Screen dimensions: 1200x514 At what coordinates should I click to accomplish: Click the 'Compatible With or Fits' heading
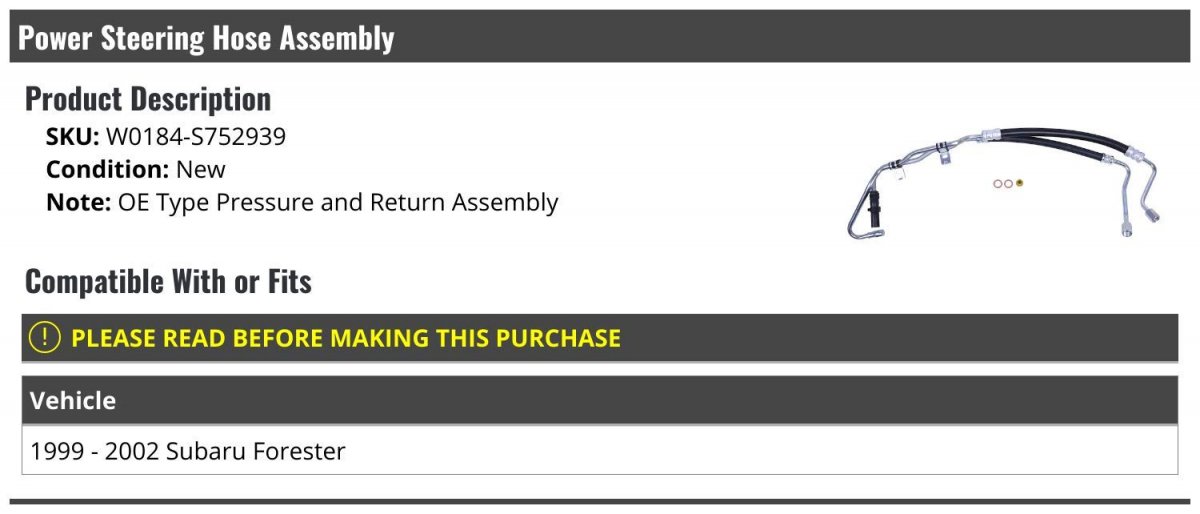pyautogui.click(x=168, y=282)
